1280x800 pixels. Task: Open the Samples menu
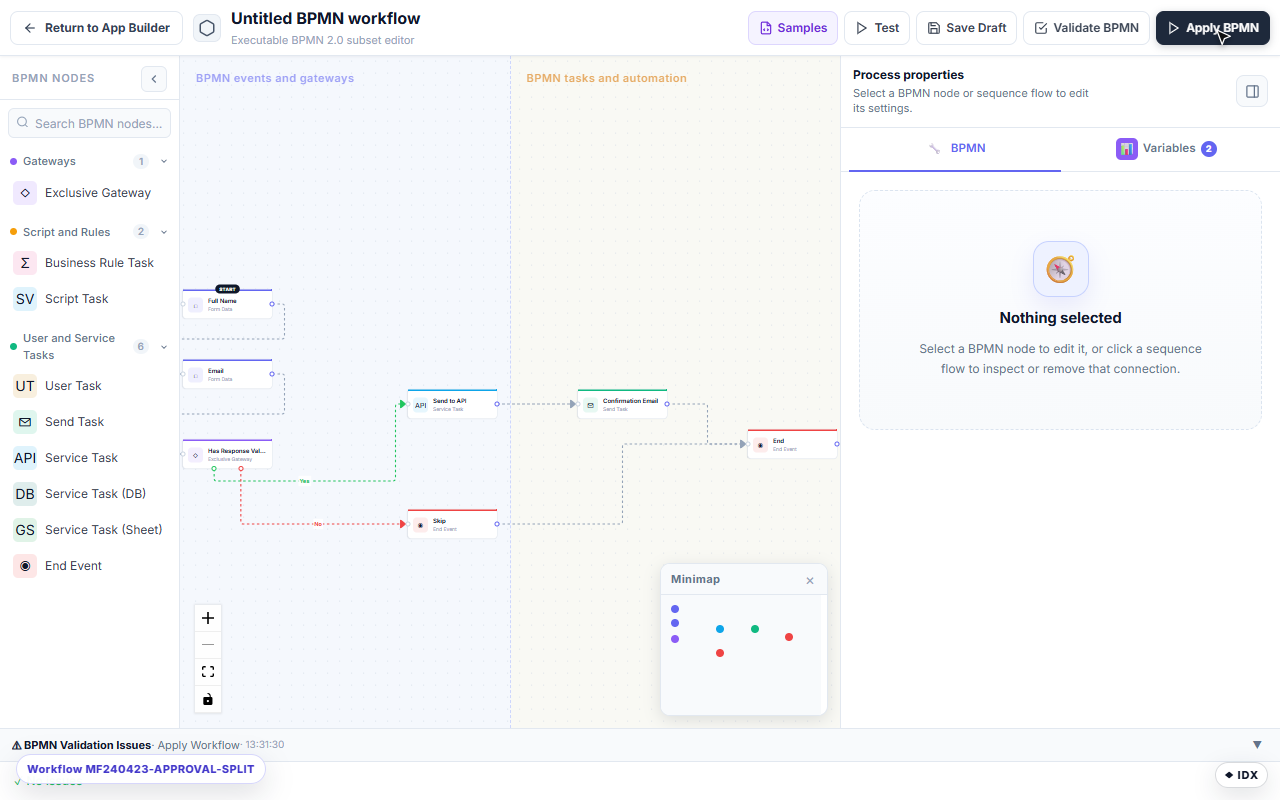(x=793, y=28)
